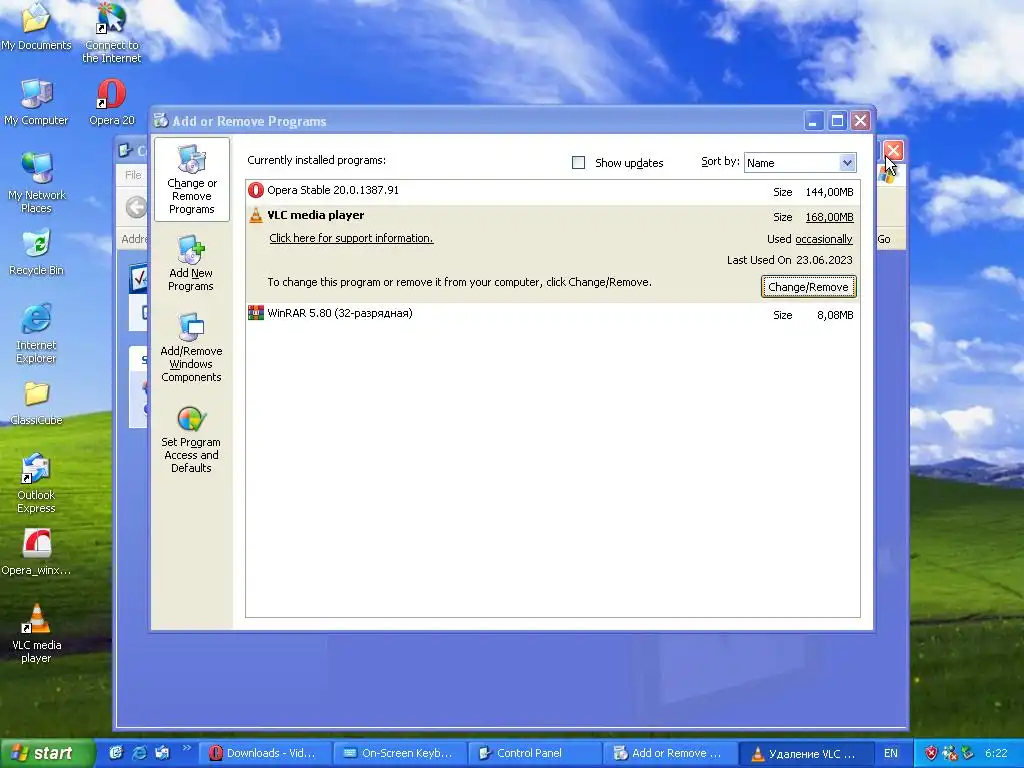The height and width of the screenshot is (768, 1024).
Task: Select Outlook Express desktop shortcut
Action: click(x=36, y=483)
